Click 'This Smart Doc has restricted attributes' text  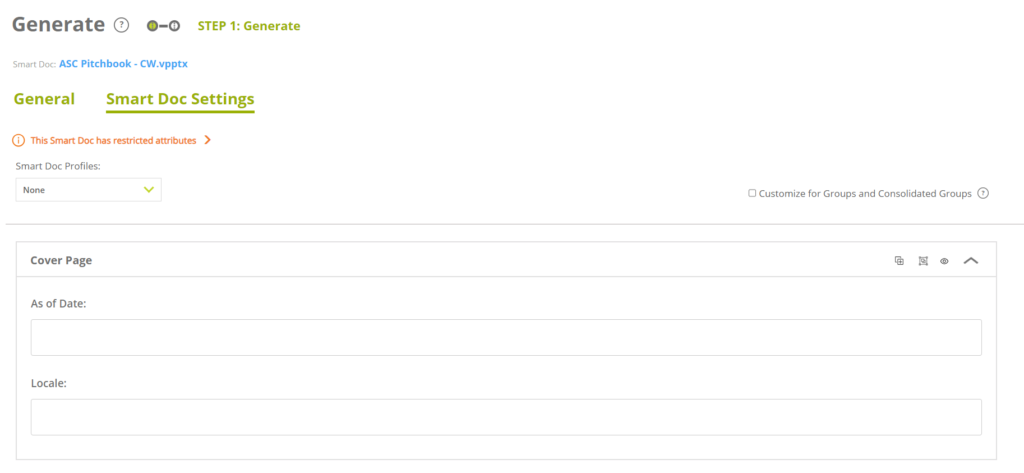click(x=113, y=141)
